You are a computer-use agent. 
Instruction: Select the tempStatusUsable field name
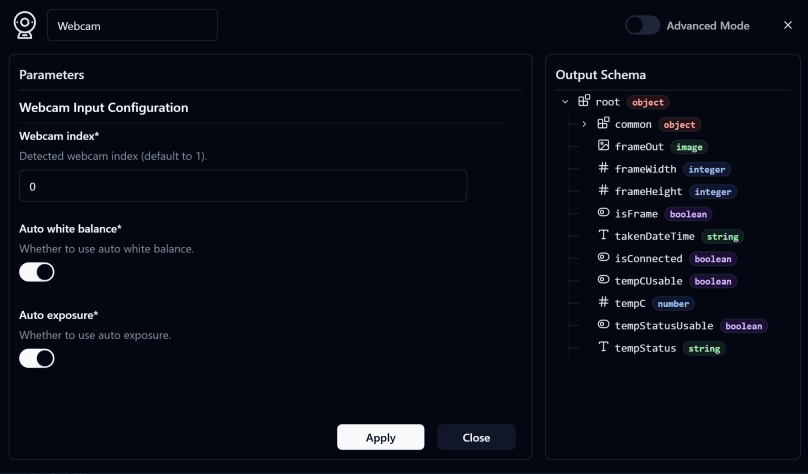pyautogui.click(x=664, y=326)
